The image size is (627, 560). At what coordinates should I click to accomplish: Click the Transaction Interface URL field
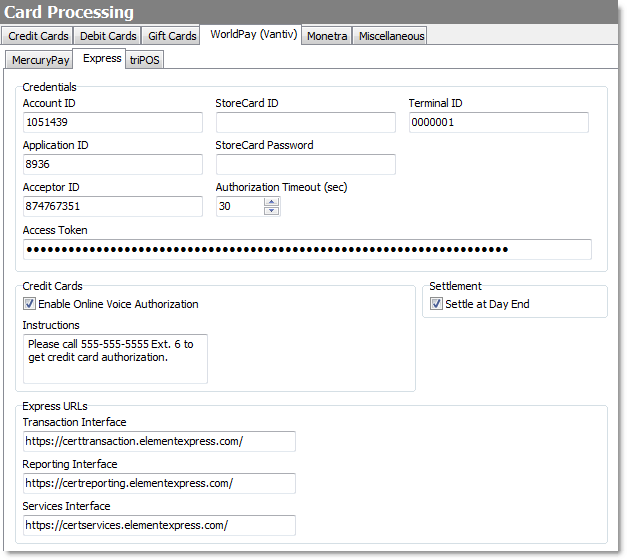coord(159,441)
